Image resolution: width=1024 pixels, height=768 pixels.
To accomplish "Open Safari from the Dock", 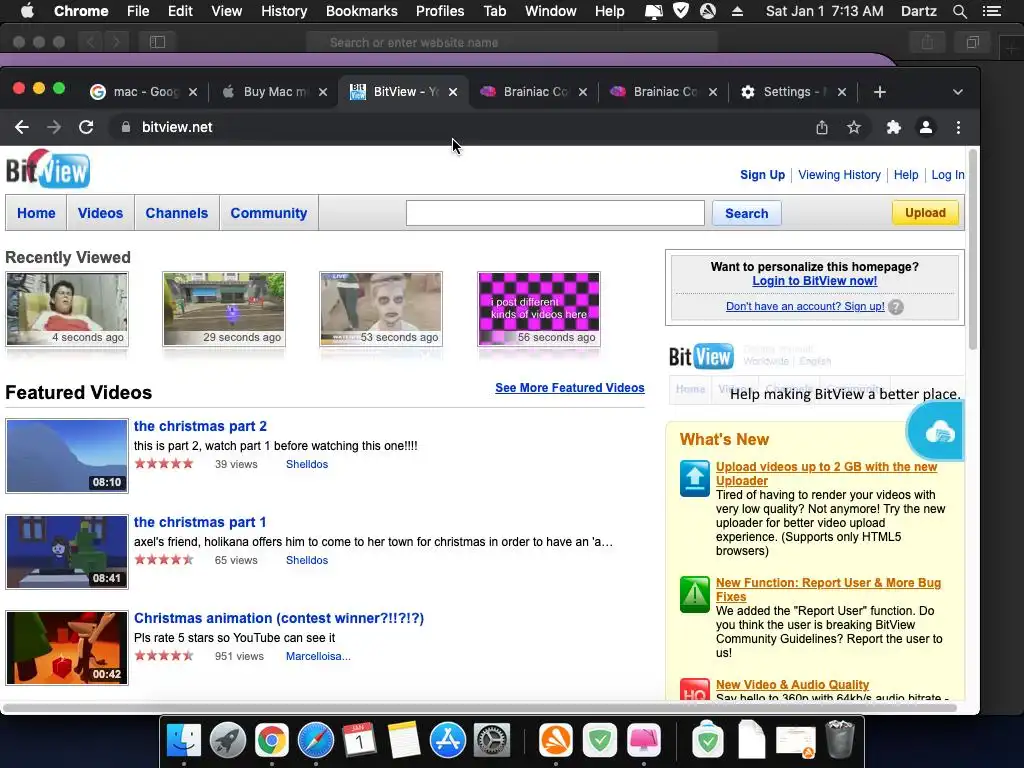I will coord(315,741).
